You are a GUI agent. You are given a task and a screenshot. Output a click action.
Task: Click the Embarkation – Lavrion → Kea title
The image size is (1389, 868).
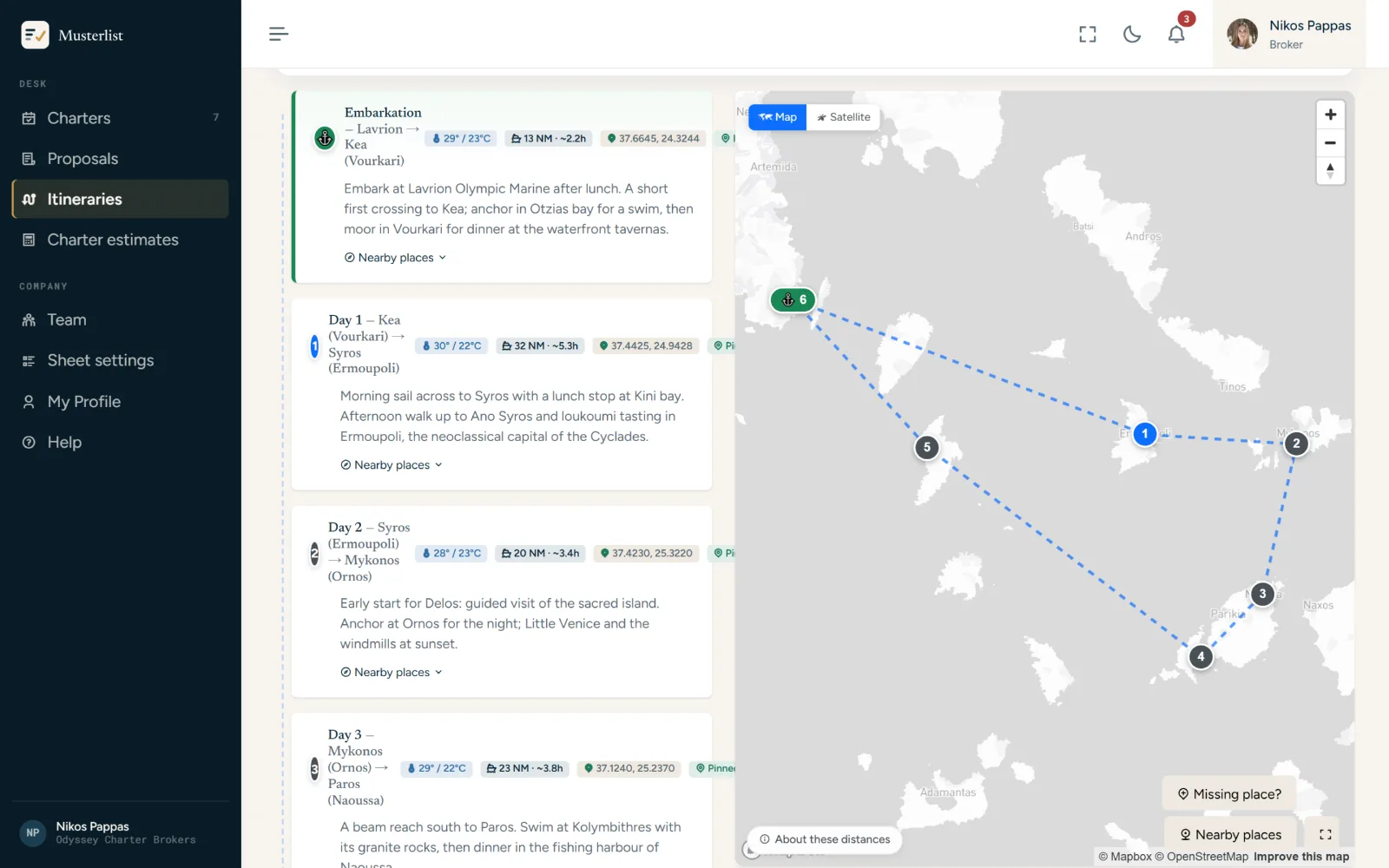point(383,136)
